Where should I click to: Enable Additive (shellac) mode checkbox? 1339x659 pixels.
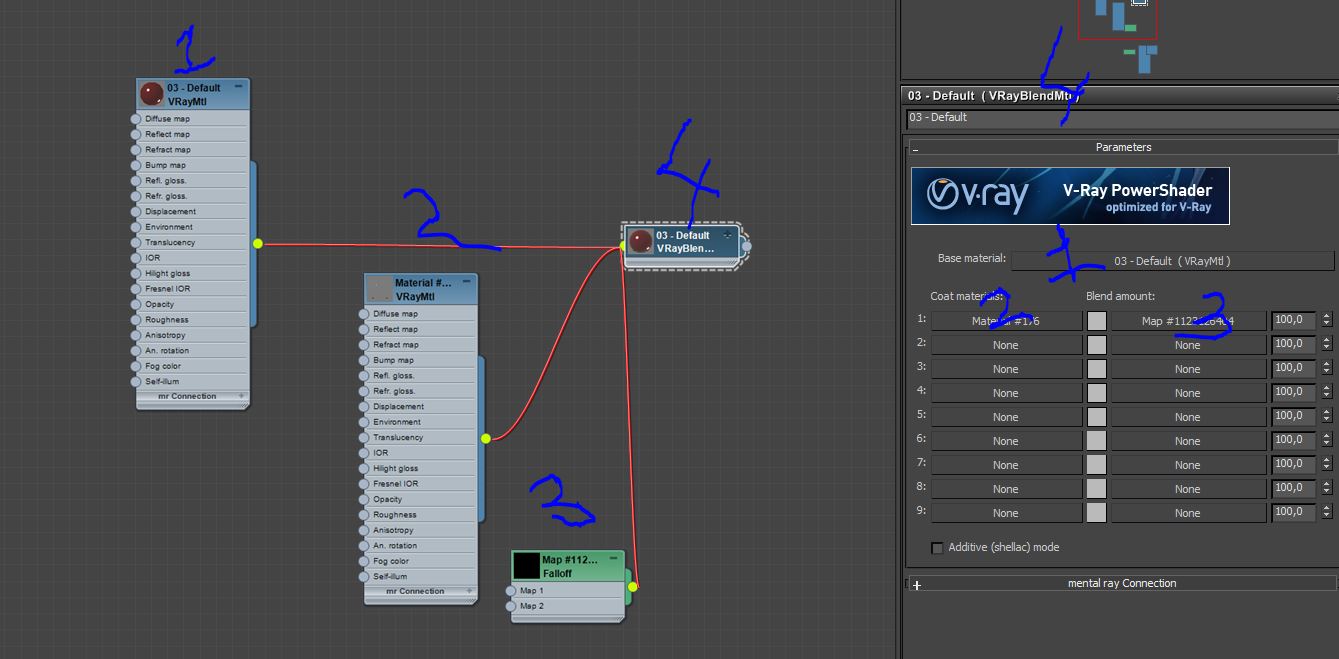tap(937, 548)
